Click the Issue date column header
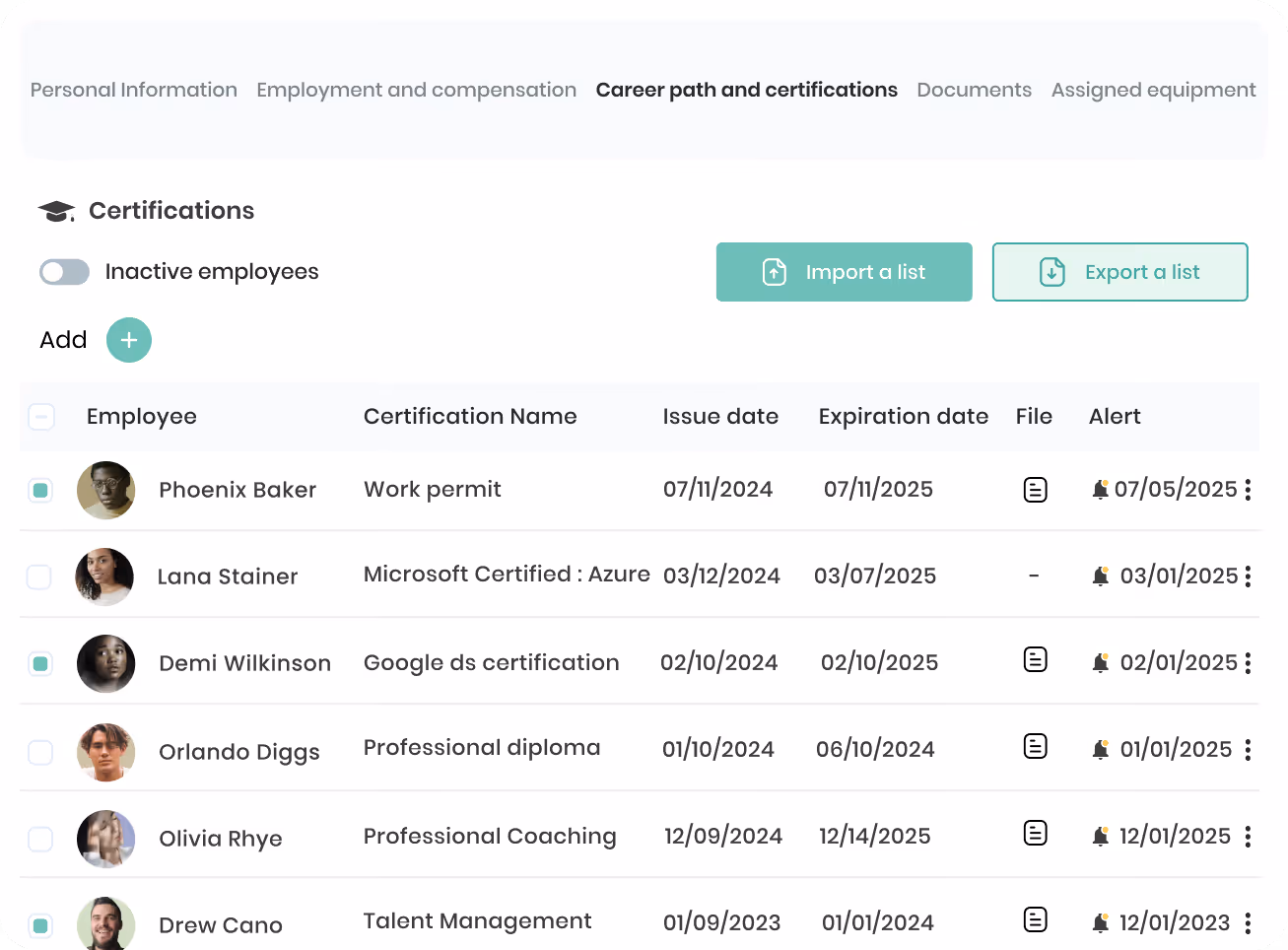 (720, 416)
